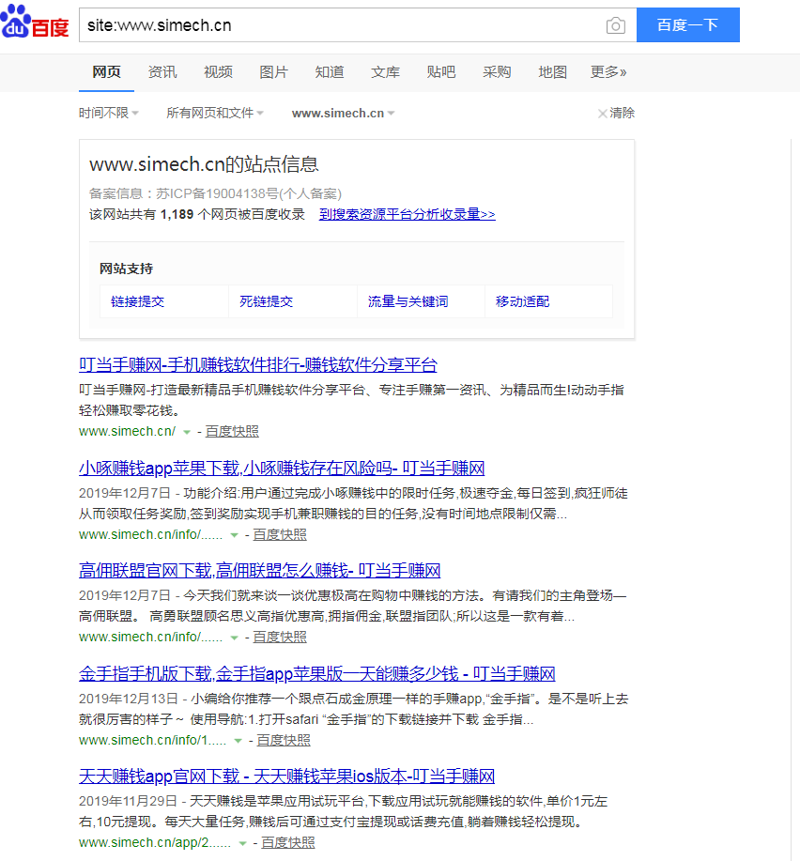This screenshot has width=800, height=861.
Task: Expand the 时间不限 time filter
Action: (x=109, y=113)
